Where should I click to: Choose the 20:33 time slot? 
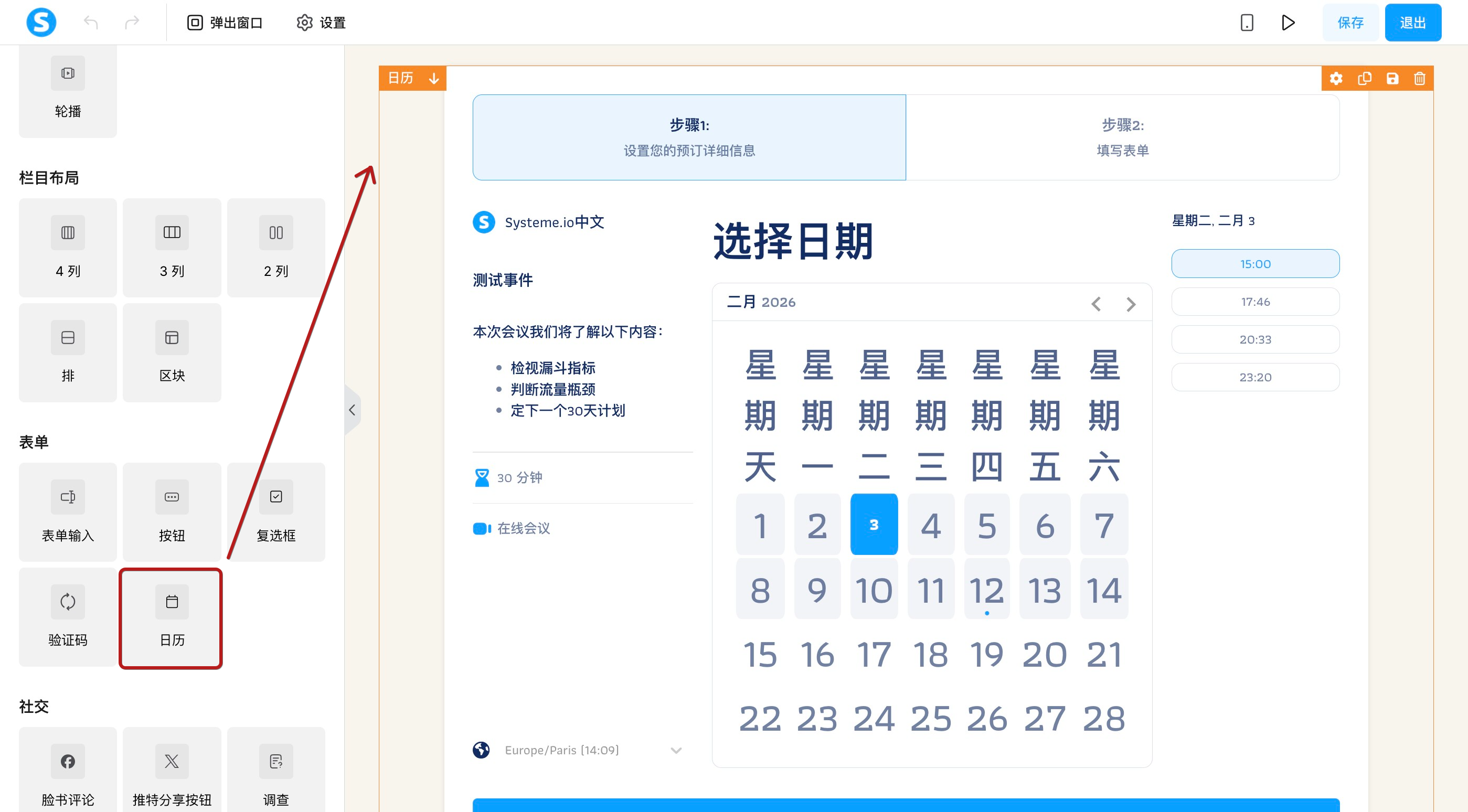click(1255, 339)
